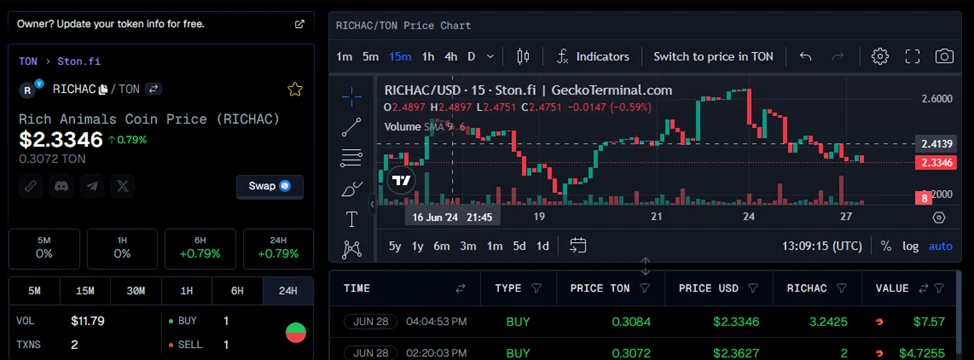Open the X (Twitter) social icon
The image size is (974, 360).
click(x=123, y=186)
